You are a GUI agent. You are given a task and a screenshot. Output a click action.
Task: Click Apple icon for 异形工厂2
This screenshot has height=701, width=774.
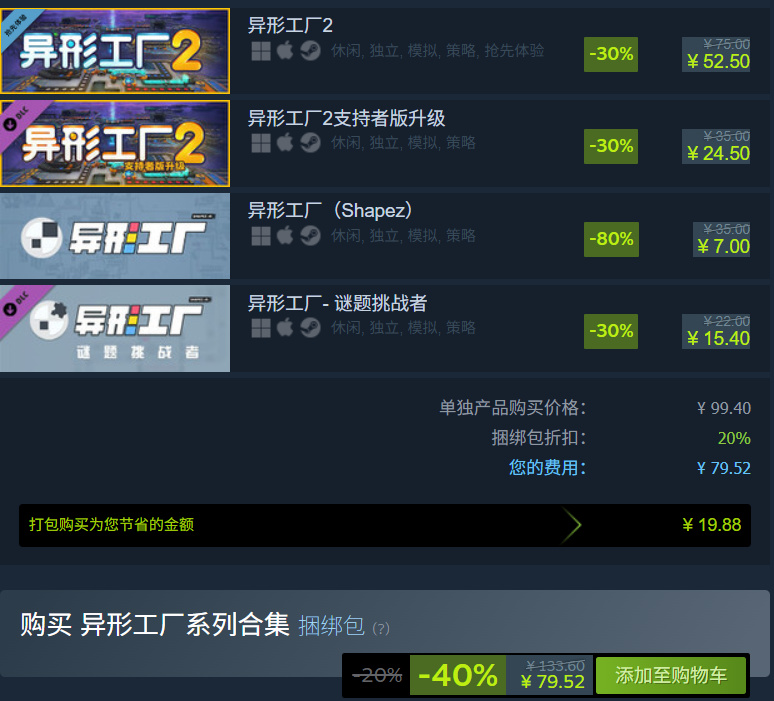pos(285,50)
